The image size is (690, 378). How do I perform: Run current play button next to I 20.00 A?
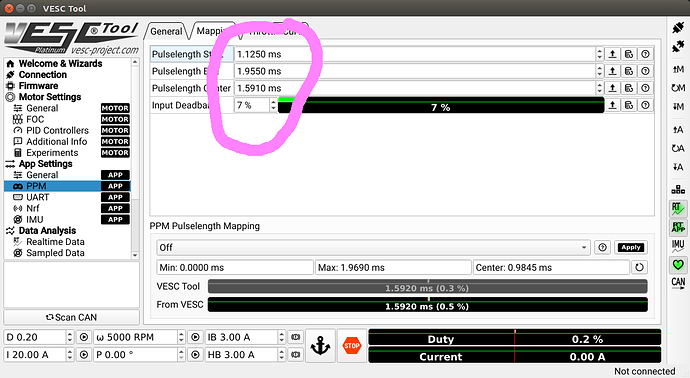[x=84, y=354]
